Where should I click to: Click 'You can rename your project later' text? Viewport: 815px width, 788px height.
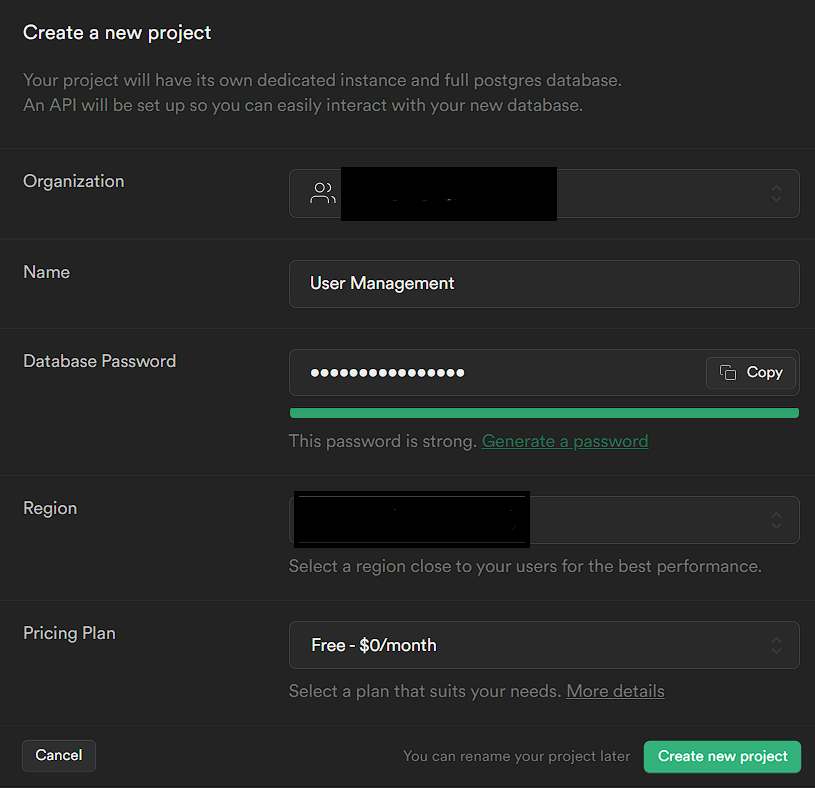[517, 756]
